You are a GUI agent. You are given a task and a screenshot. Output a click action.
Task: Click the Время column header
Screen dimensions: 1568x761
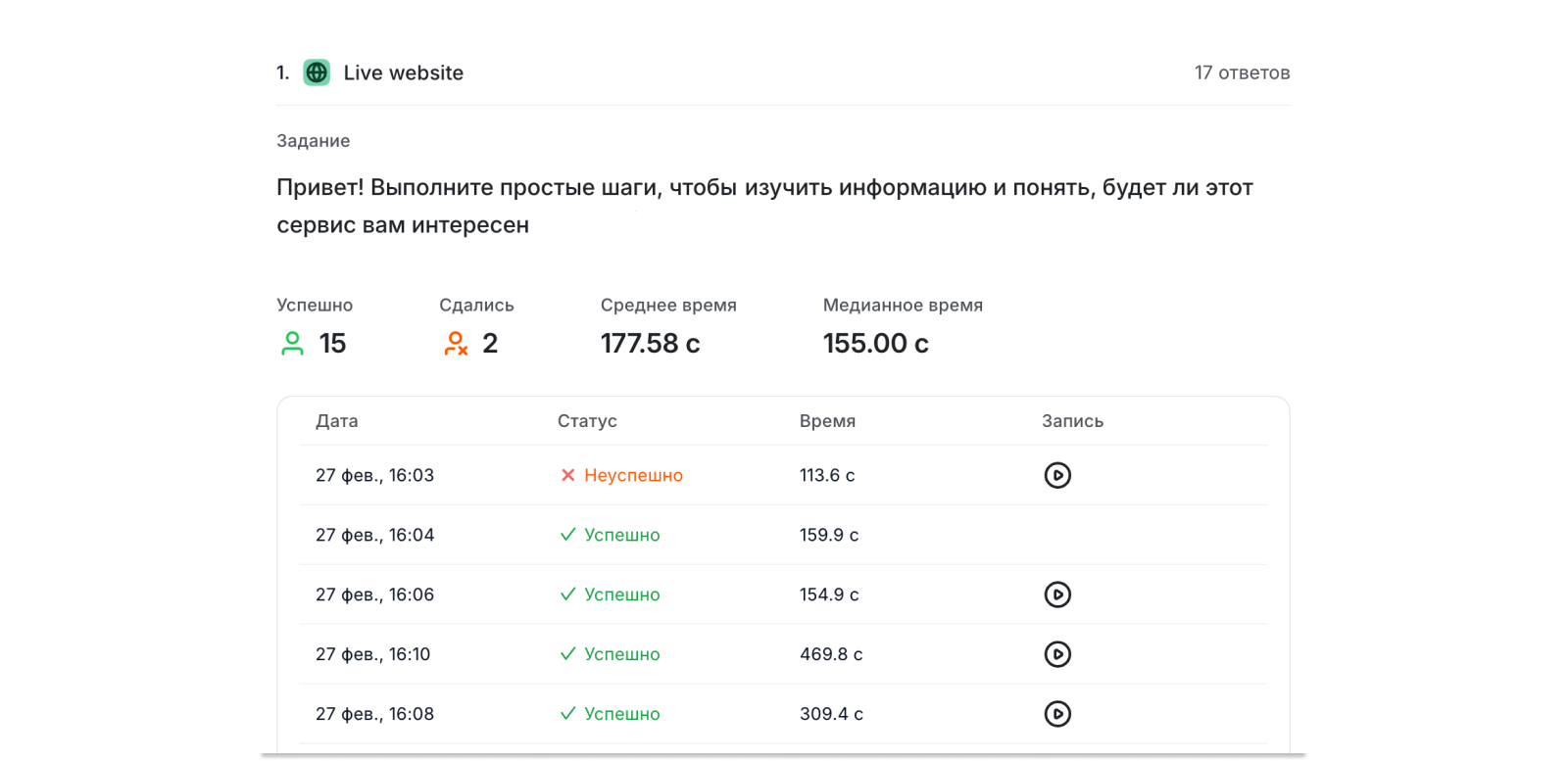(x=827, y=421)
